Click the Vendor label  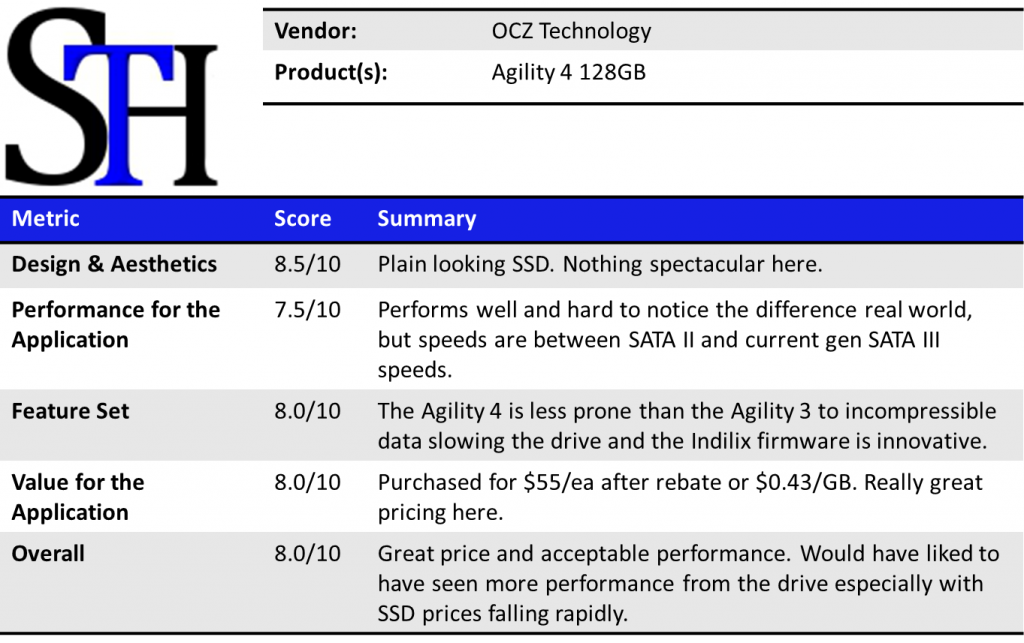[x=318, y=31]
